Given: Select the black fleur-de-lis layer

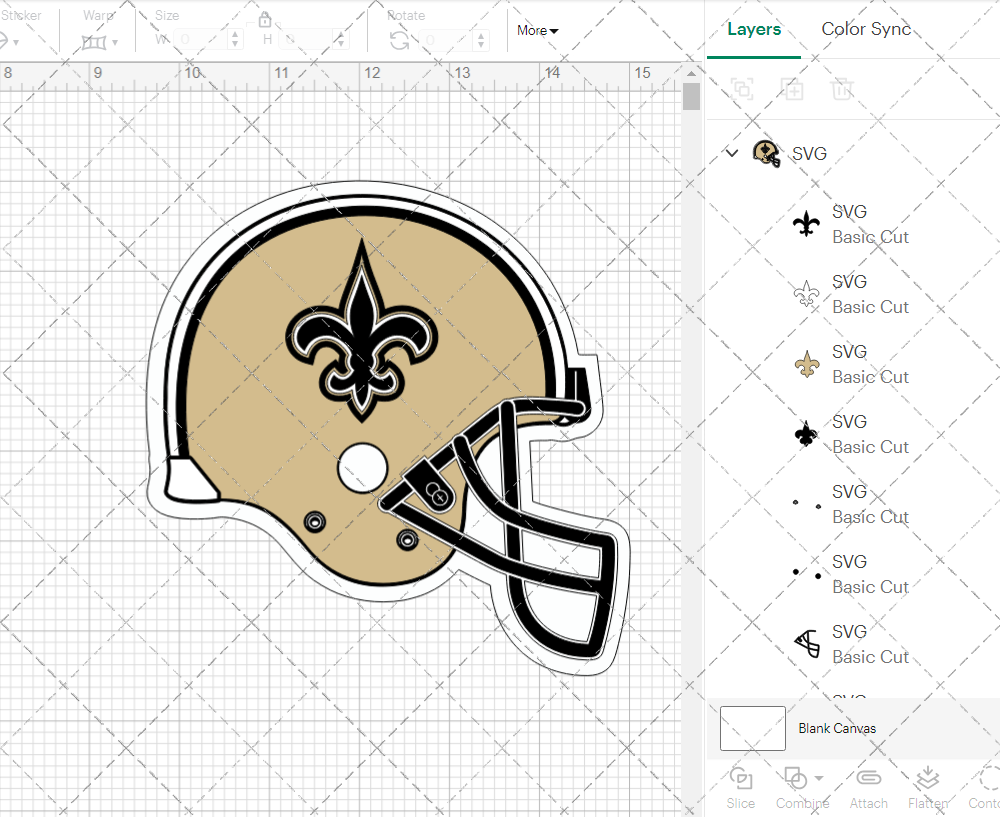Looking at the screenshot, I should (853, 224).
